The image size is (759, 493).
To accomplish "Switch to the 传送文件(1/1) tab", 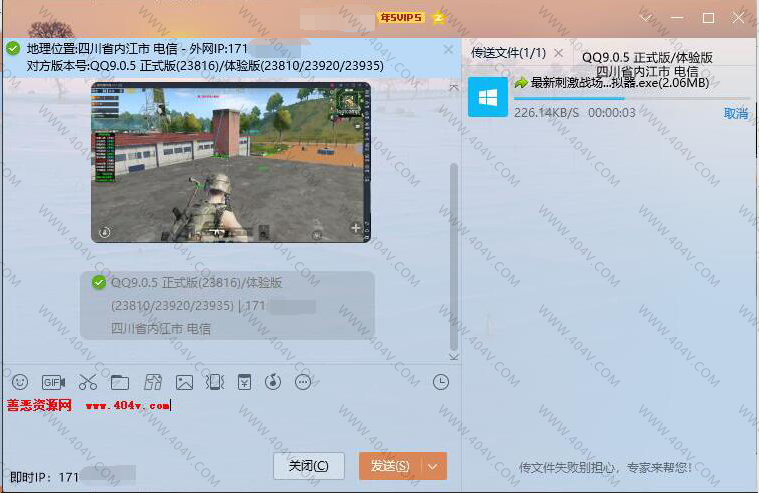I will pyautogui.click(x=509, y=52).
